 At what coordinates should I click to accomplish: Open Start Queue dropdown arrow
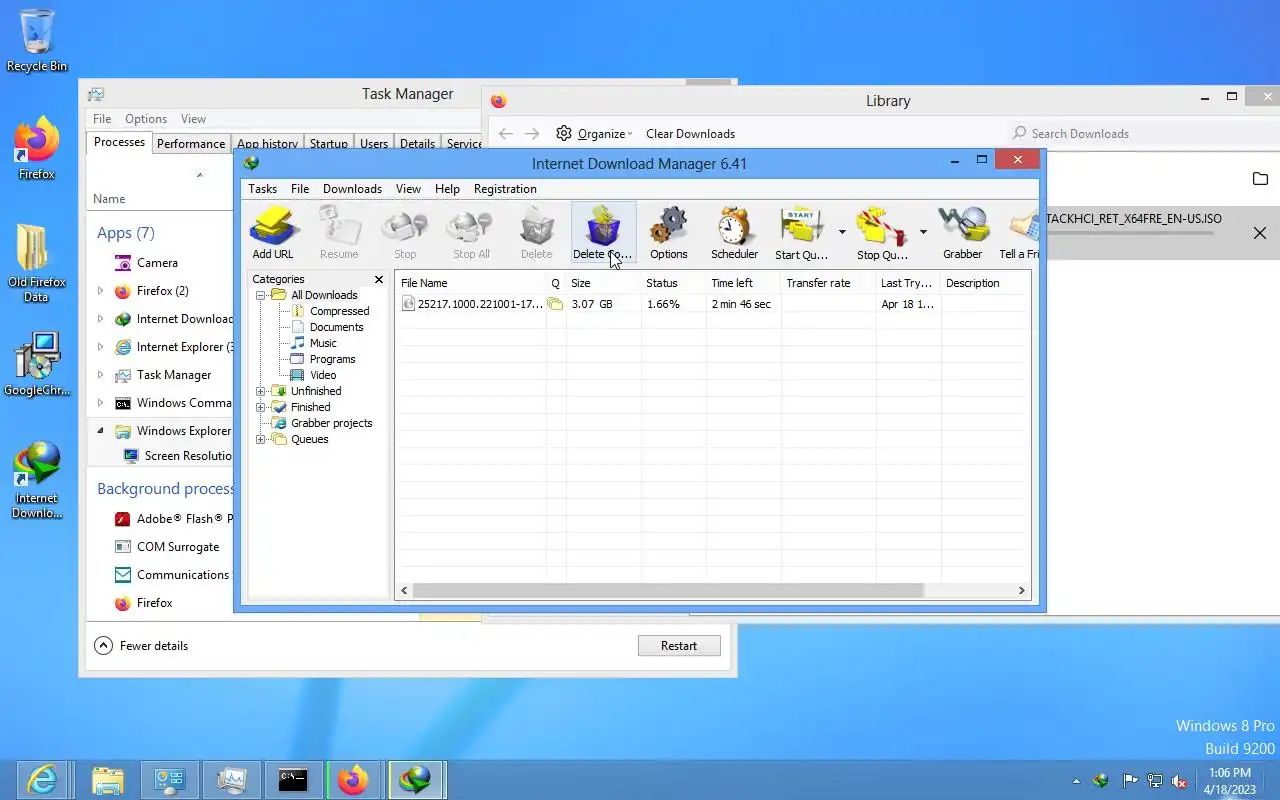[842, 232]
